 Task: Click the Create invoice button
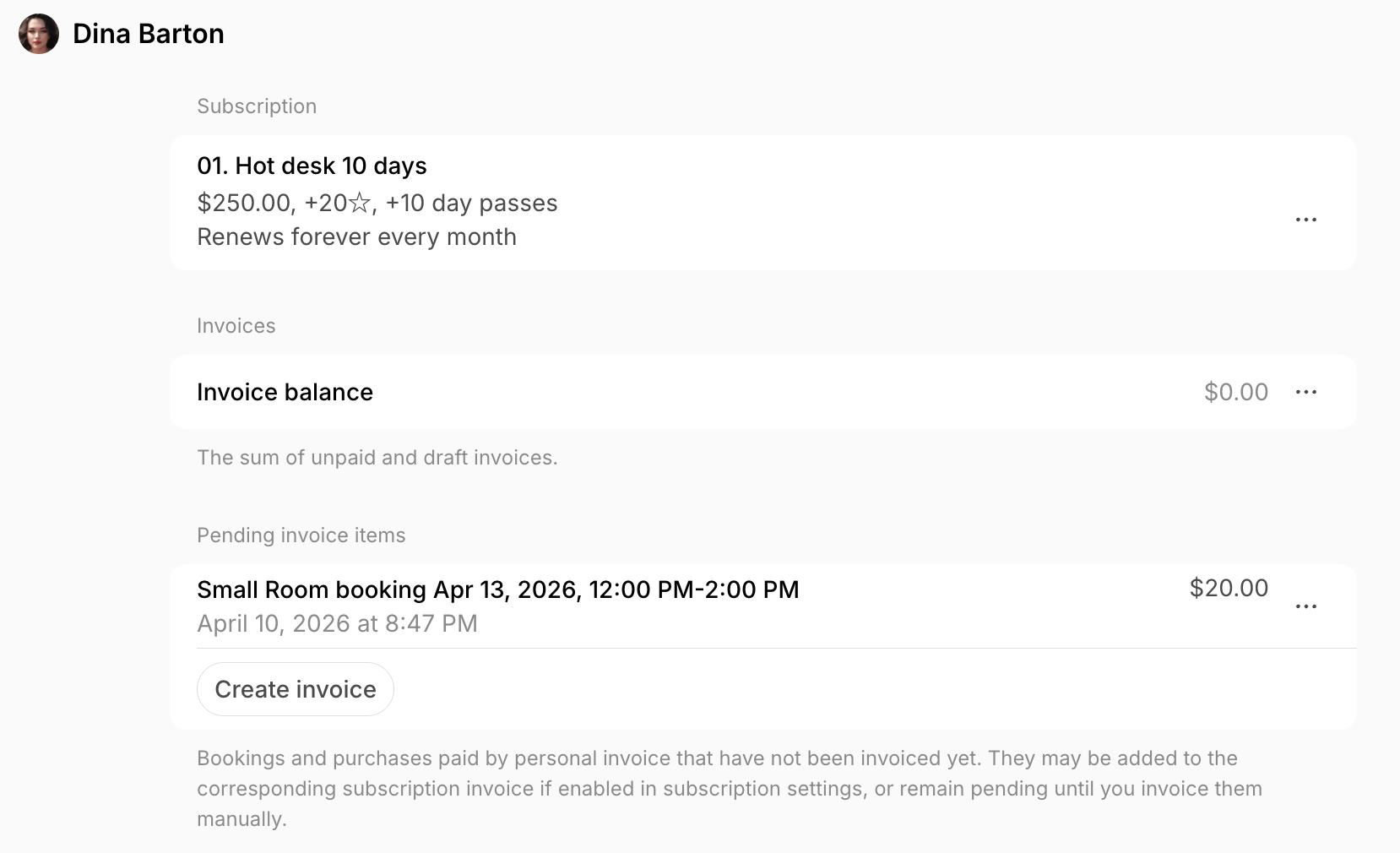click(x=296, y=689)
